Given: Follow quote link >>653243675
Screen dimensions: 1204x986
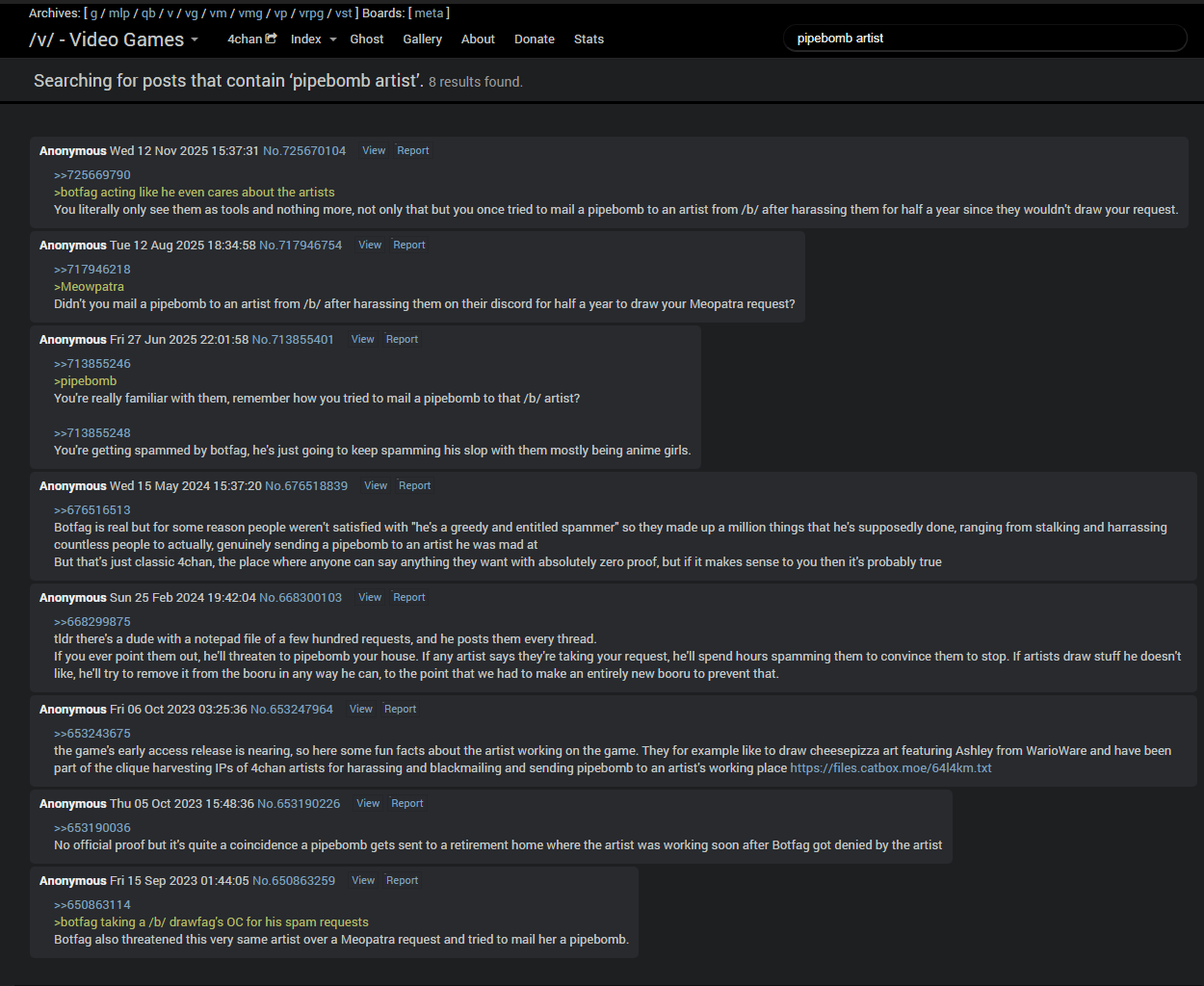Looking at the screenshot, I should click(92, 734).
